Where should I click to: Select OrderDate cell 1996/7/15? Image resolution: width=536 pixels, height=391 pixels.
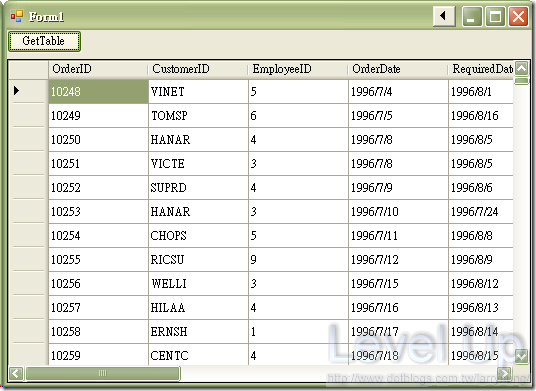click(398, 284)
